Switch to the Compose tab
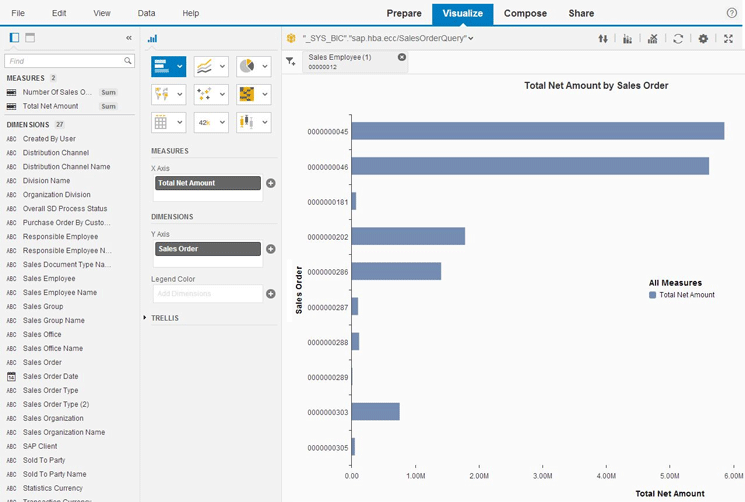Image resolution: width=745 pixels, height=502 pixels. (x=525, y=14)
